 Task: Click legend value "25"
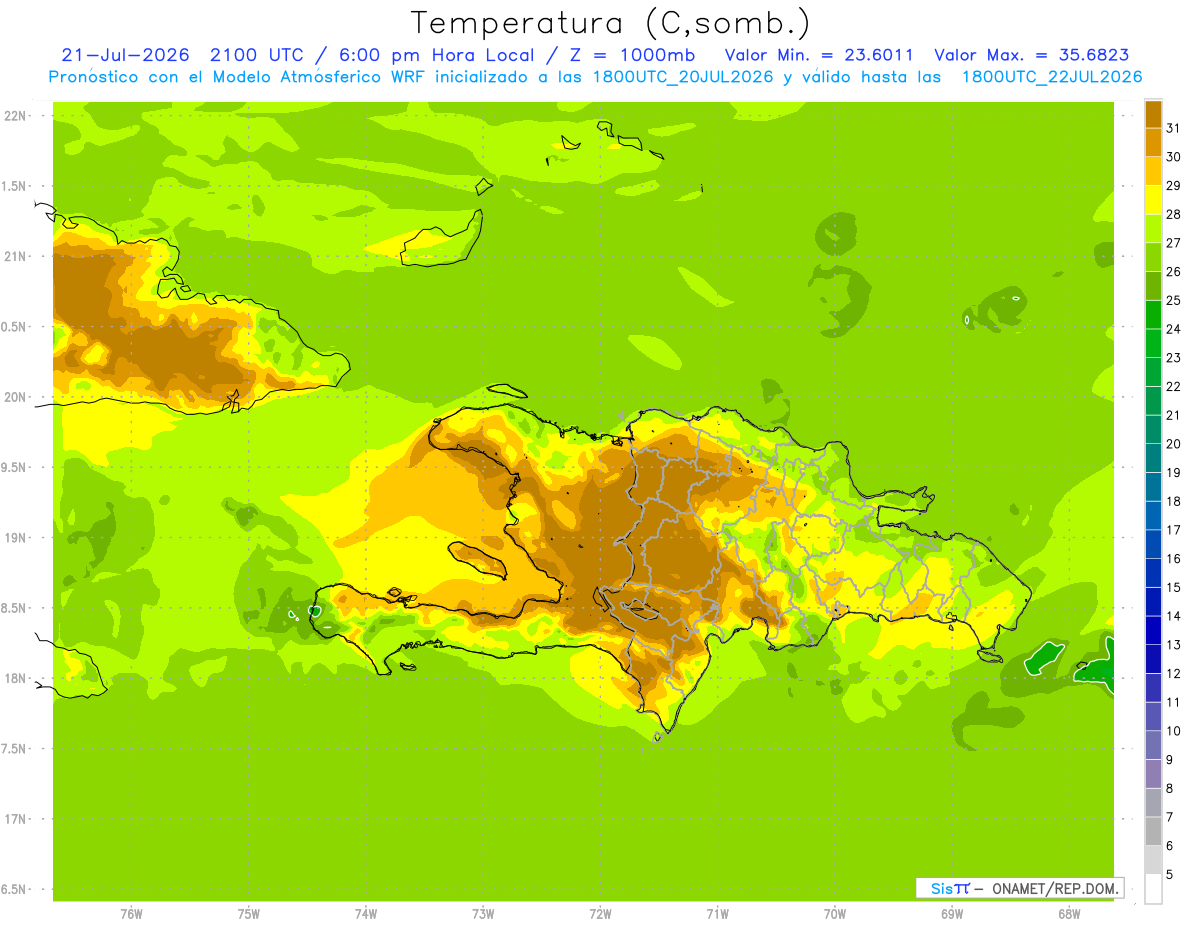1174,300
